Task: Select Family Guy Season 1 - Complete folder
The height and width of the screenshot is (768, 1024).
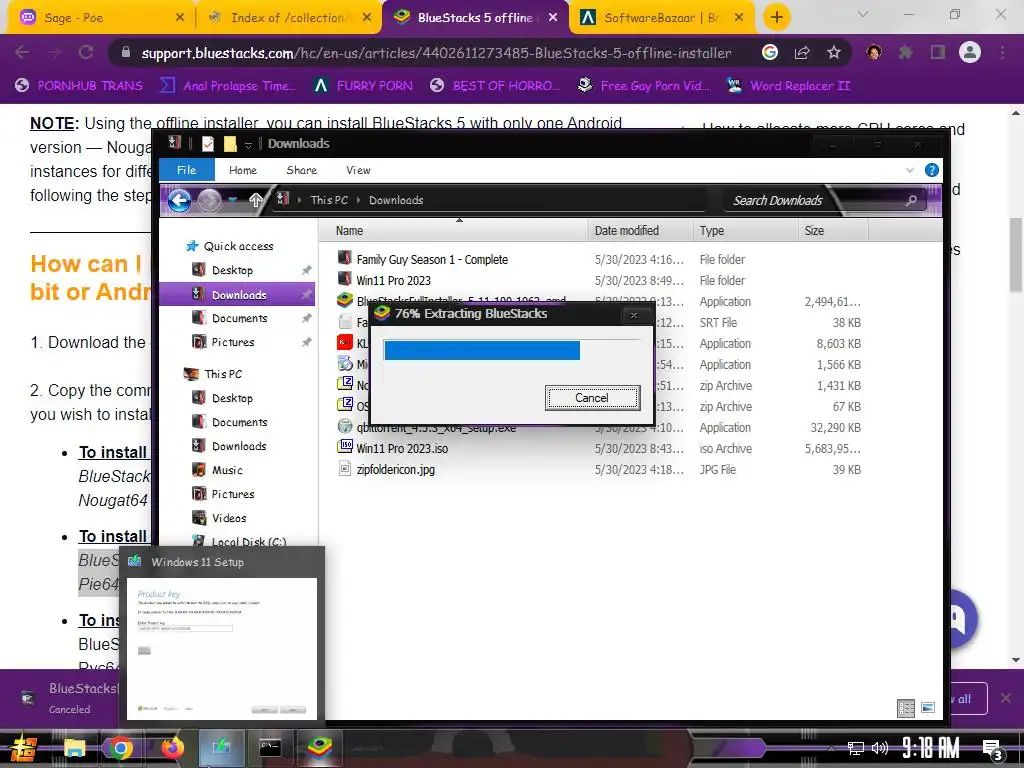Action: tap(432, 259)
